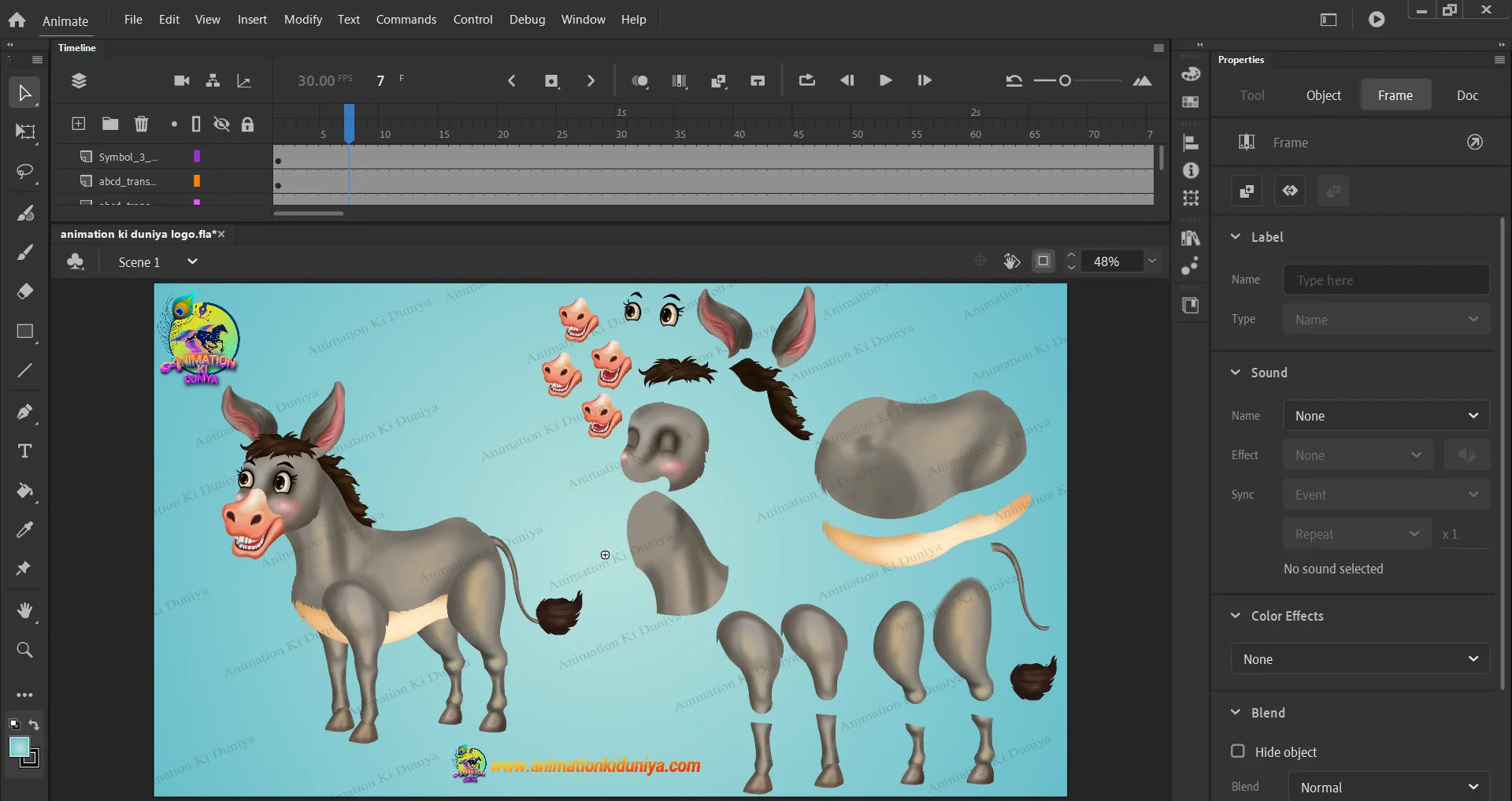The image size is (1512, 801).
Task: Add a new layer in timeline
Action: [79, 124]
